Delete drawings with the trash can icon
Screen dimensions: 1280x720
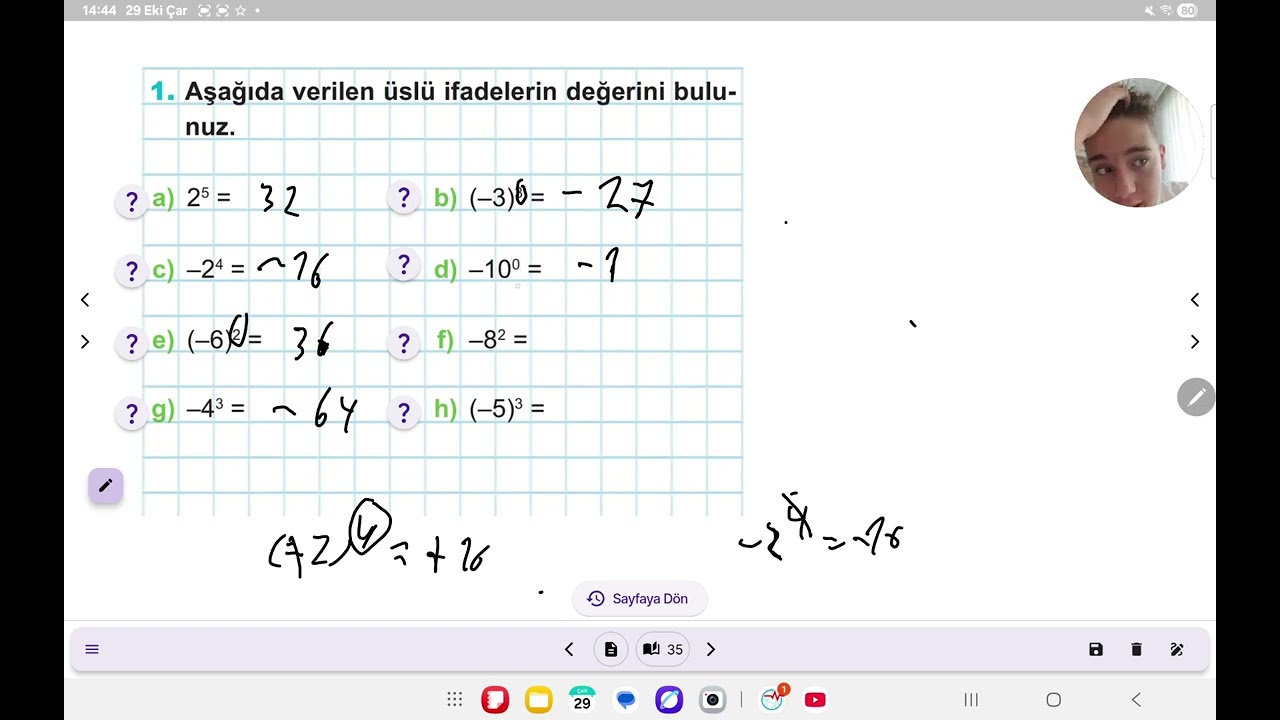coord(1136,650)
